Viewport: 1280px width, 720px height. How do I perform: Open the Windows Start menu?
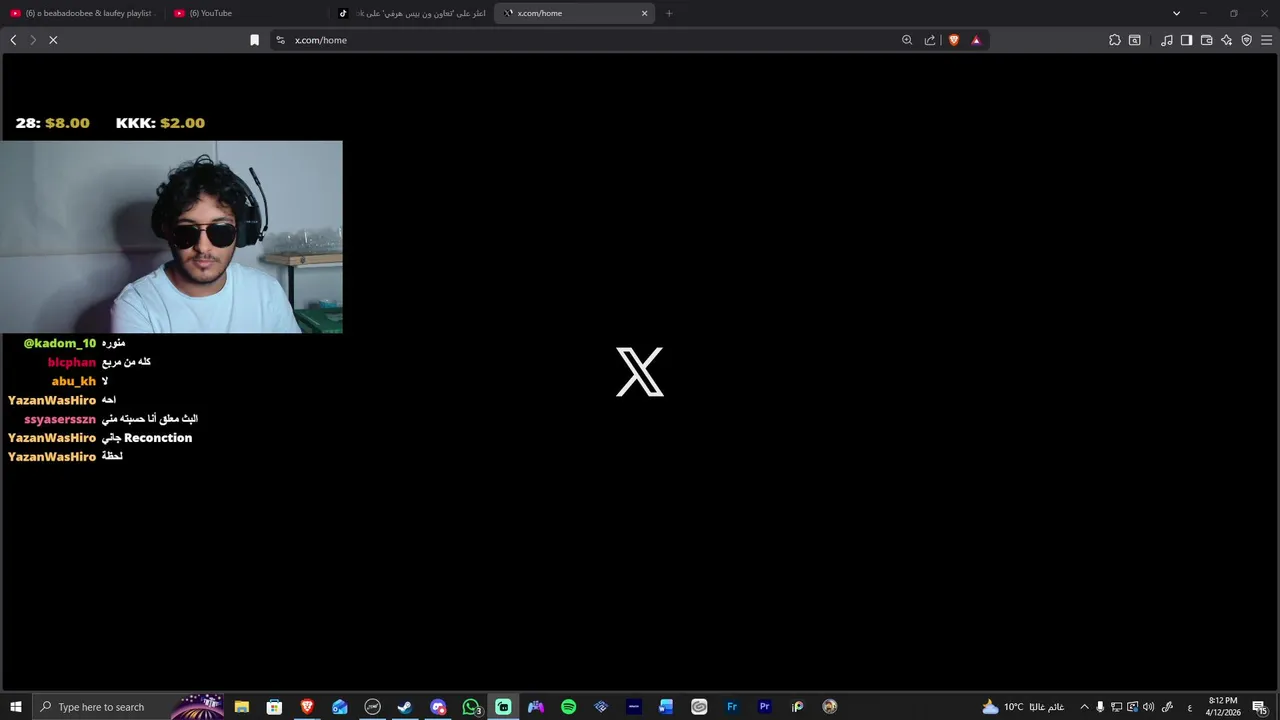coord(16,707)
